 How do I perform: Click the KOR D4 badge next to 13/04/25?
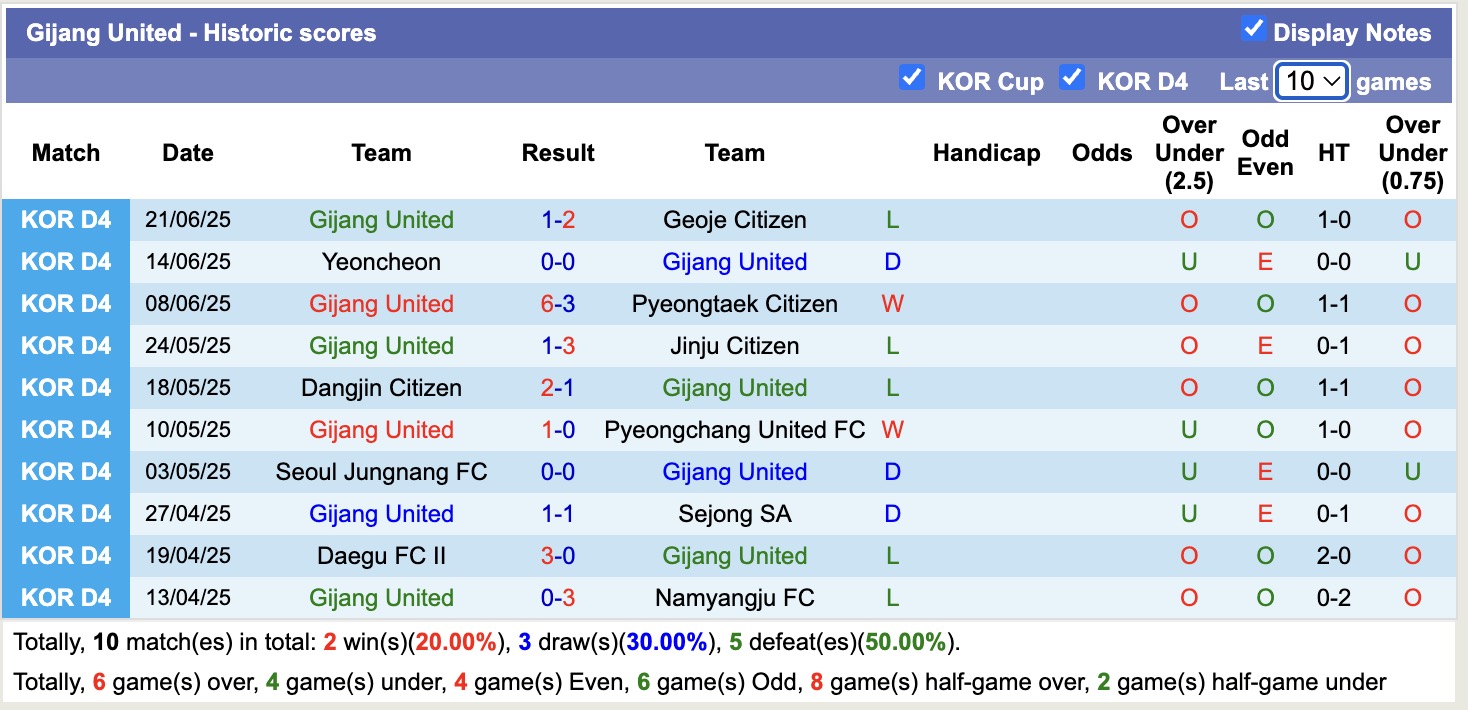tap(66, 597)
